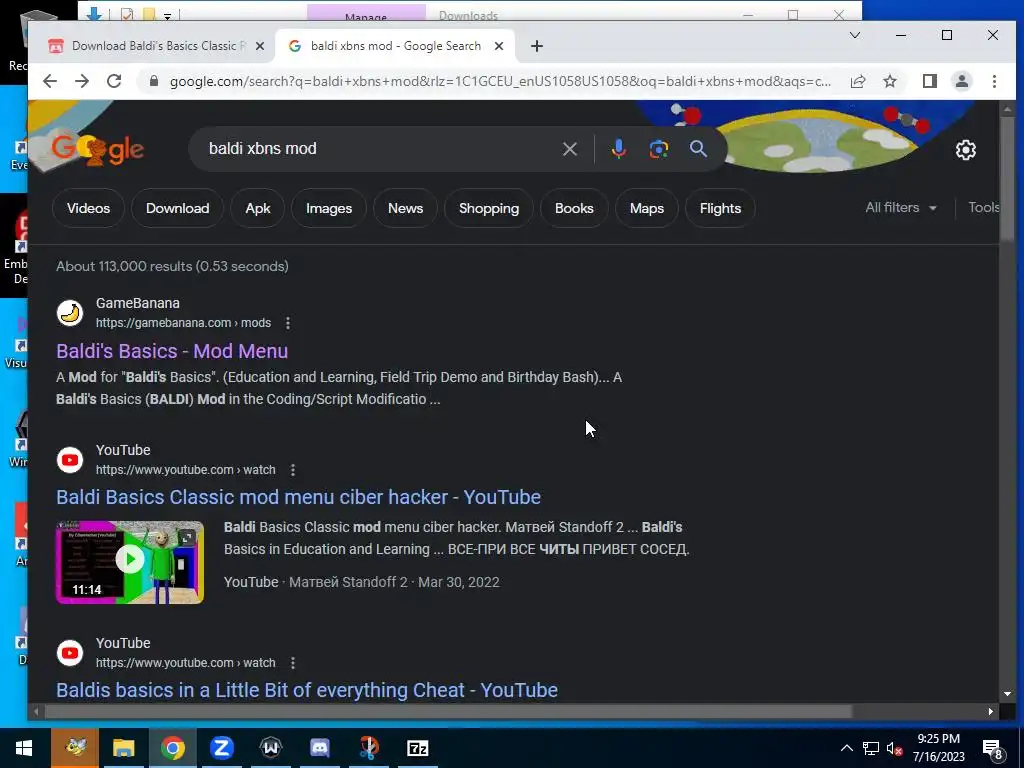The image size is (1024, 768).
Task: Open Baldis basics Little Bit of everything Cheat link
Action: click(307, 690)
